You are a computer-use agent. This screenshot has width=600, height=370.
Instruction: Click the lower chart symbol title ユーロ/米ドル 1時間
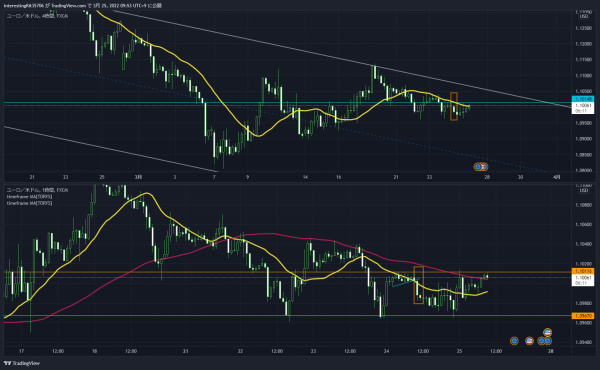point(38,190)
